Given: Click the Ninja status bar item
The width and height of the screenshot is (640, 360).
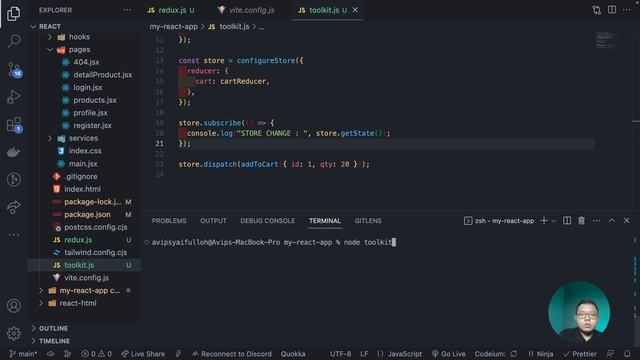Looking at the screenshot, I should pyautogui.click(x=541, y=354).
